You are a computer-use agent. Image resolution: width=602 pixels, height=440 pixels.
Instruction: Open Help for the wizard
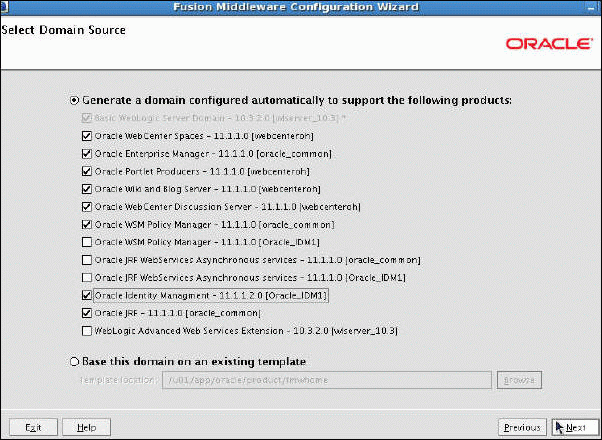coord(86,427)
